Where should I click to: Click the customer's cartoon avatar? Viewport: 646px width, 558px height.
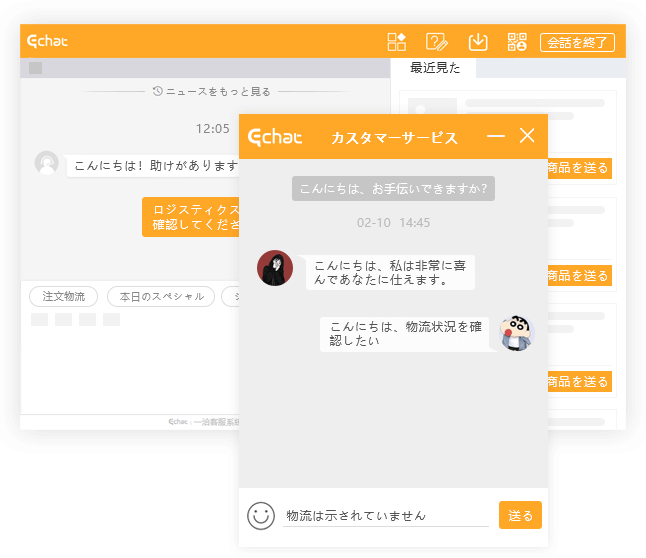click(517, 333)
